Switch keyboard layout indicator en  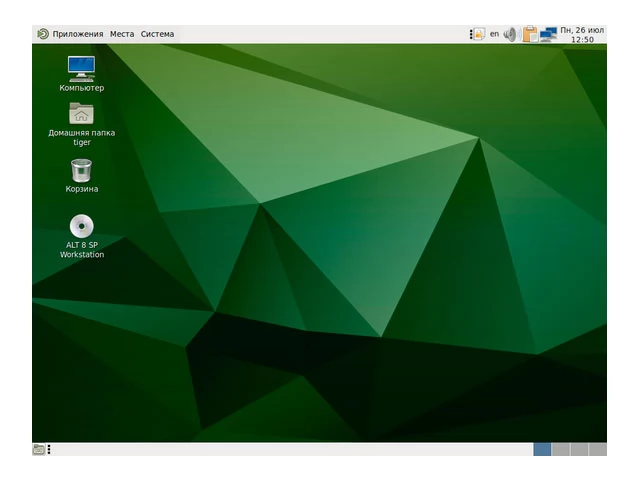[x=494, y=34]
